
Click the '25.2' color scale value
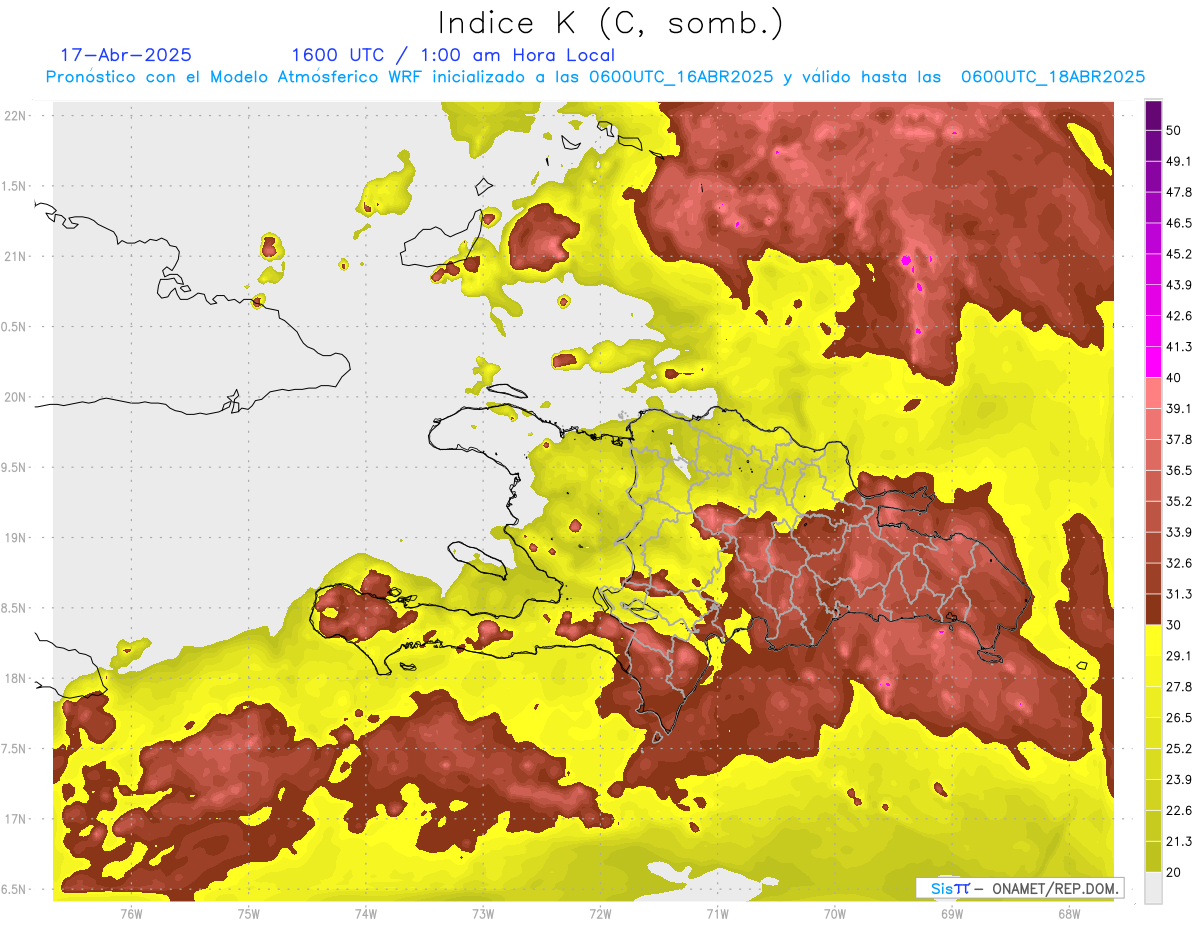pyautogui.click(x=1179, y=748)
